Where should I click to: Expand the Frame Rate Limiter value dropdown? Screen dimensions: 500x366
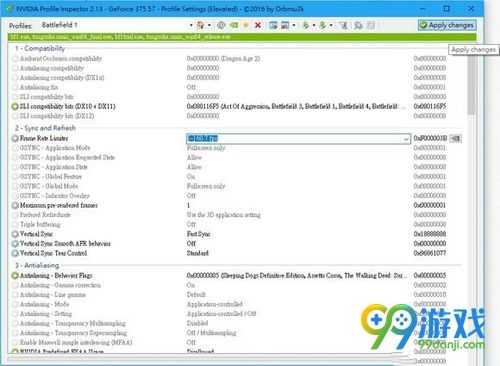(x=406, y=139)
